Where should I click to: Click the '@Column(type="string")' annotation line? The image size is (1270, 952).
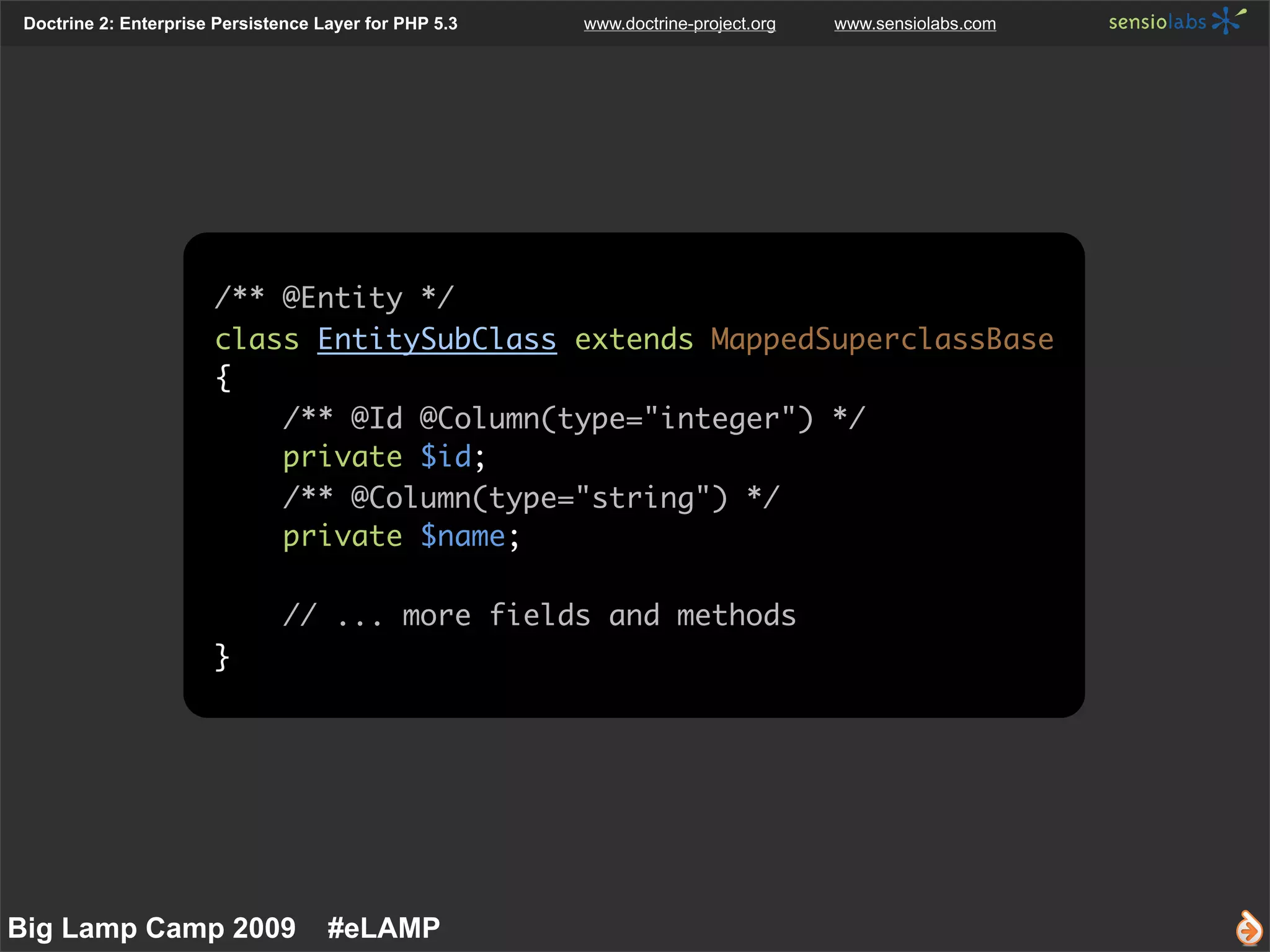[x=531, y=498]
